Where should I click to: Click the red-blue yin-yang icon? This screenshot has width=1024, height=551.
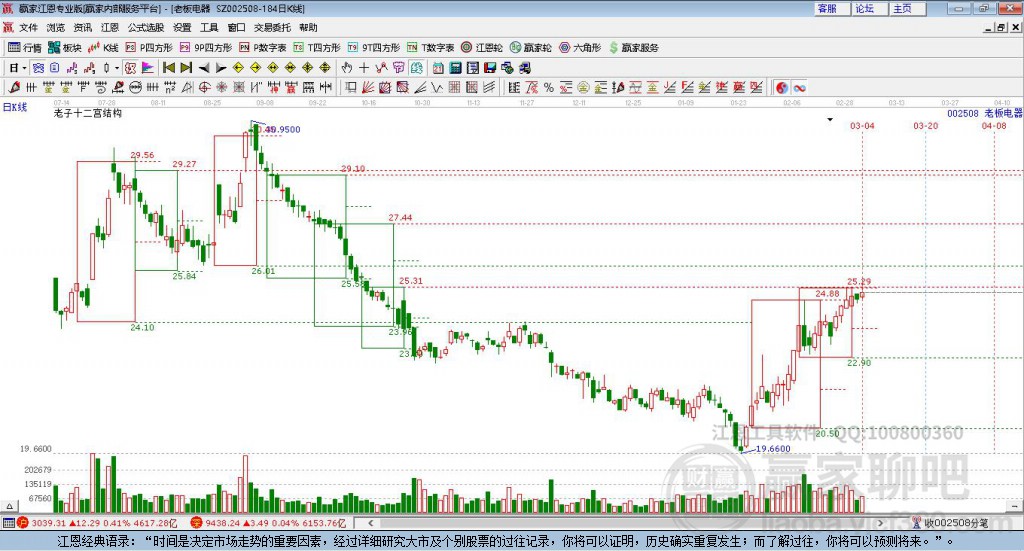[782, 87]
